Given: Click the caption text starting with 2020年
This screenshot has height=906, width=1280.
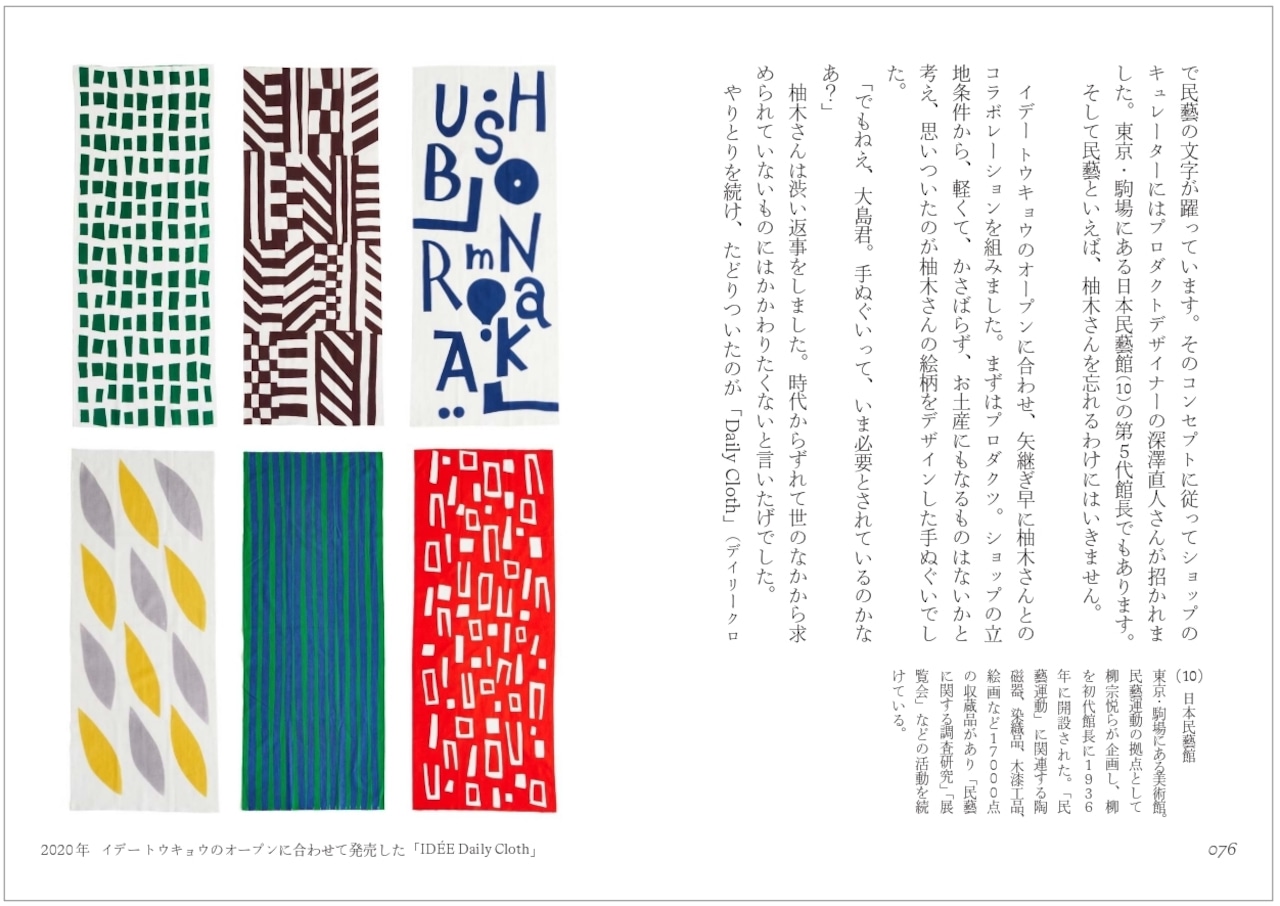Looking at the screenshot, I should (291, 851).
